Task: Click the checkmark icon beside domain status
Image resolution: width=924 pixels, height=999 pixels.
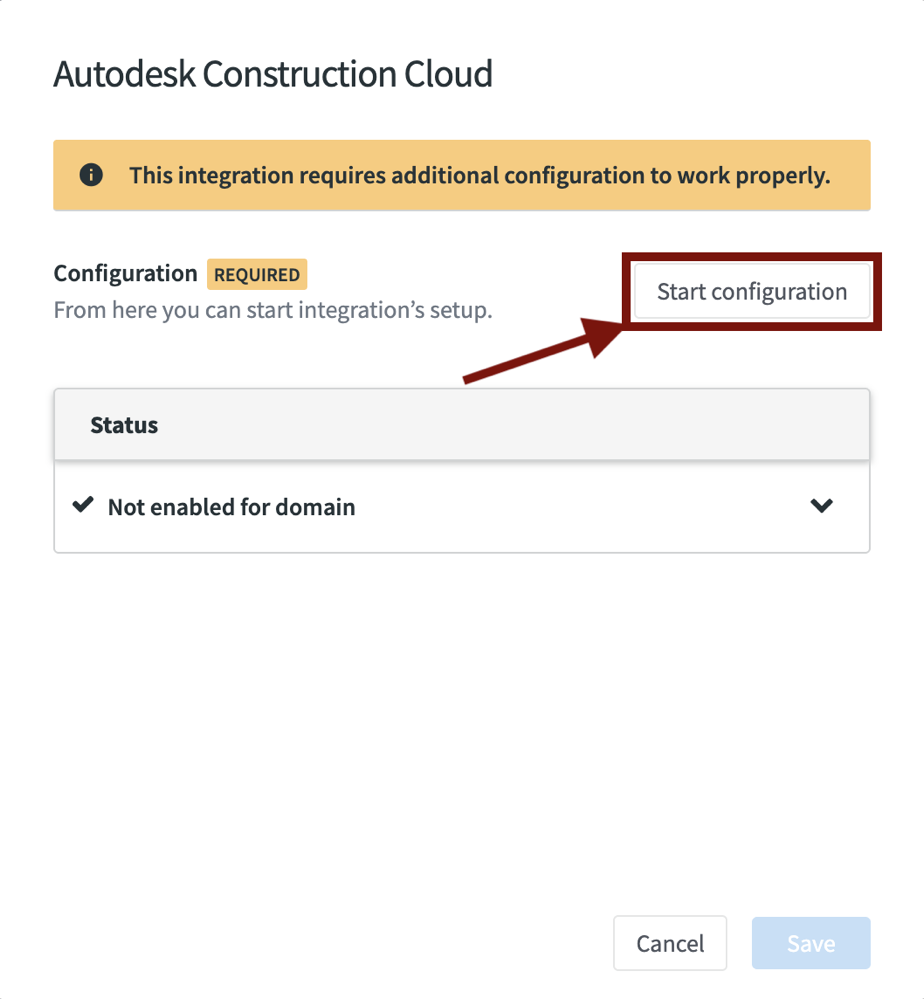Action: [82, 506]
